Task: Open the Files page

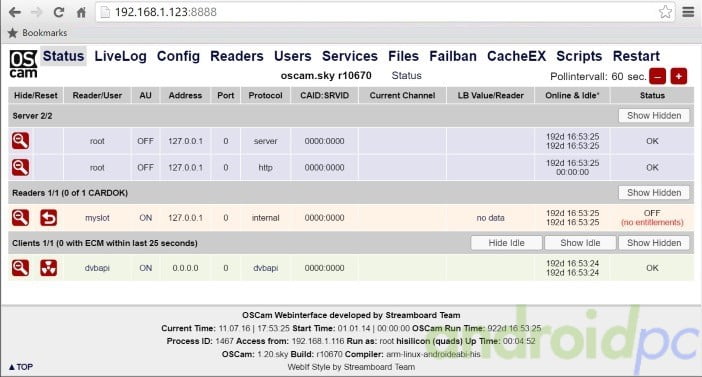Action: [403, 56]
